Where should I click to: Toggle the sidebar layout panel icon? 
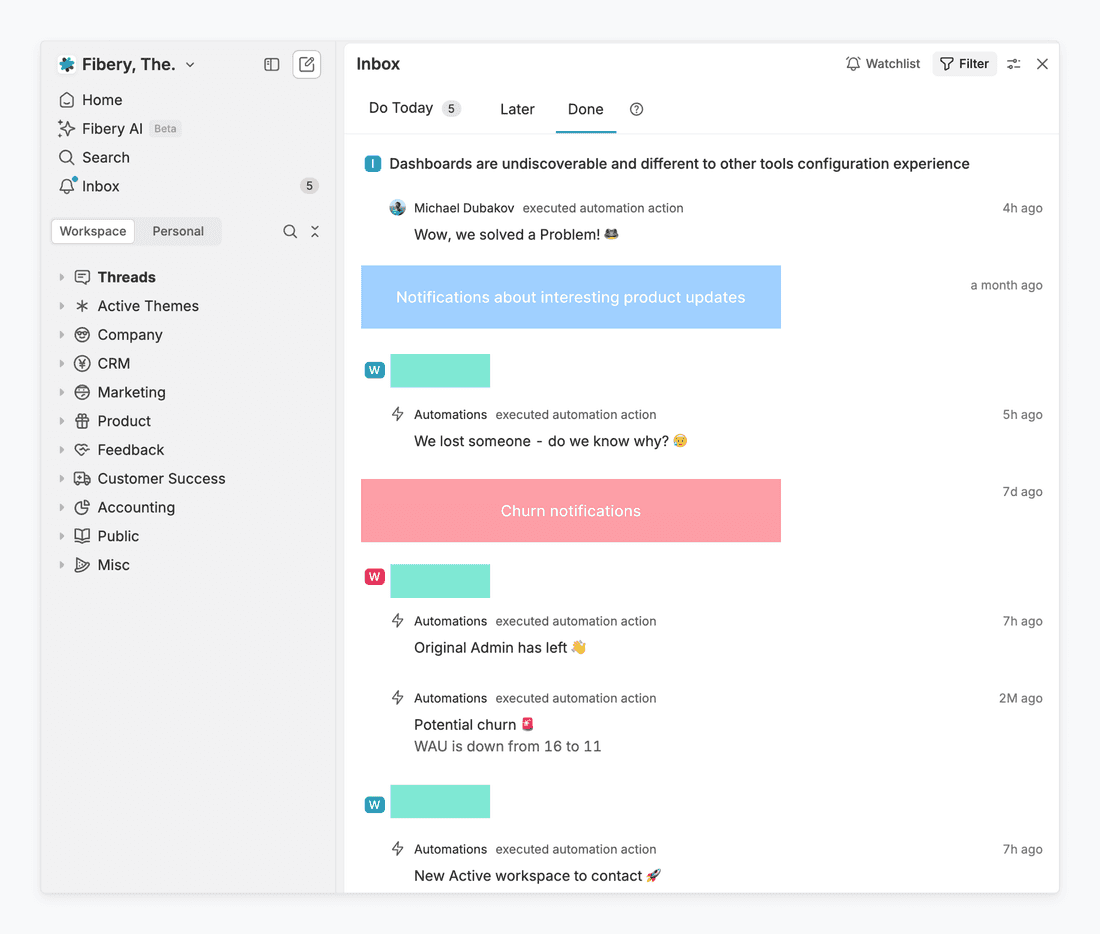tap(271, 64)
